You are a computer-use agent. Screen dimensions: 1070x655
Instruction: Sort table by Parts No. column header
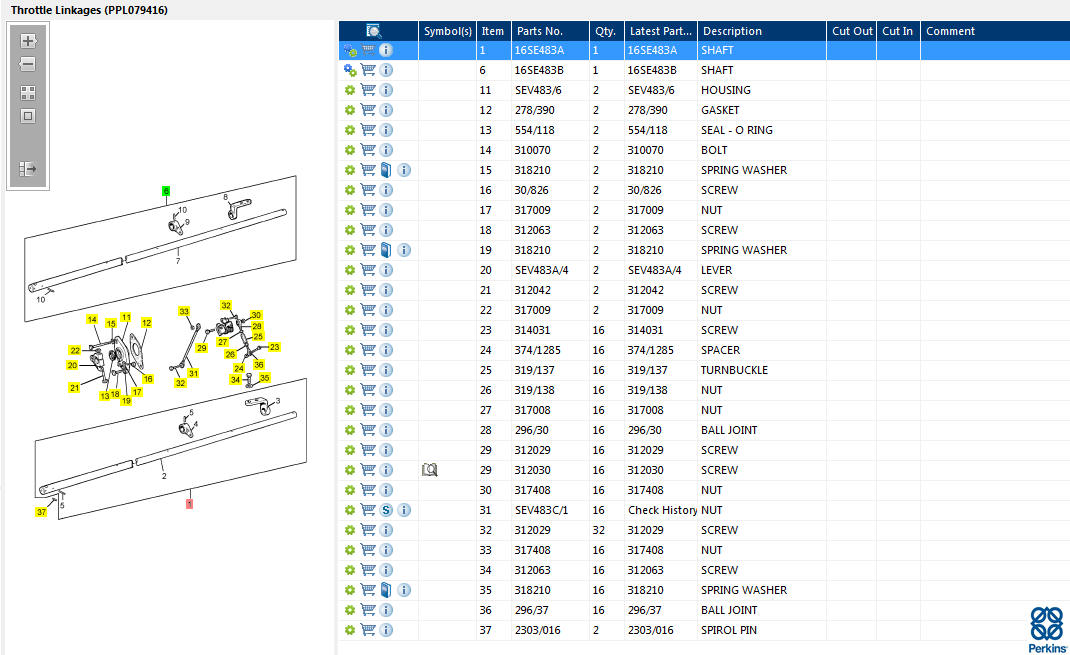(x=540, y=31)
